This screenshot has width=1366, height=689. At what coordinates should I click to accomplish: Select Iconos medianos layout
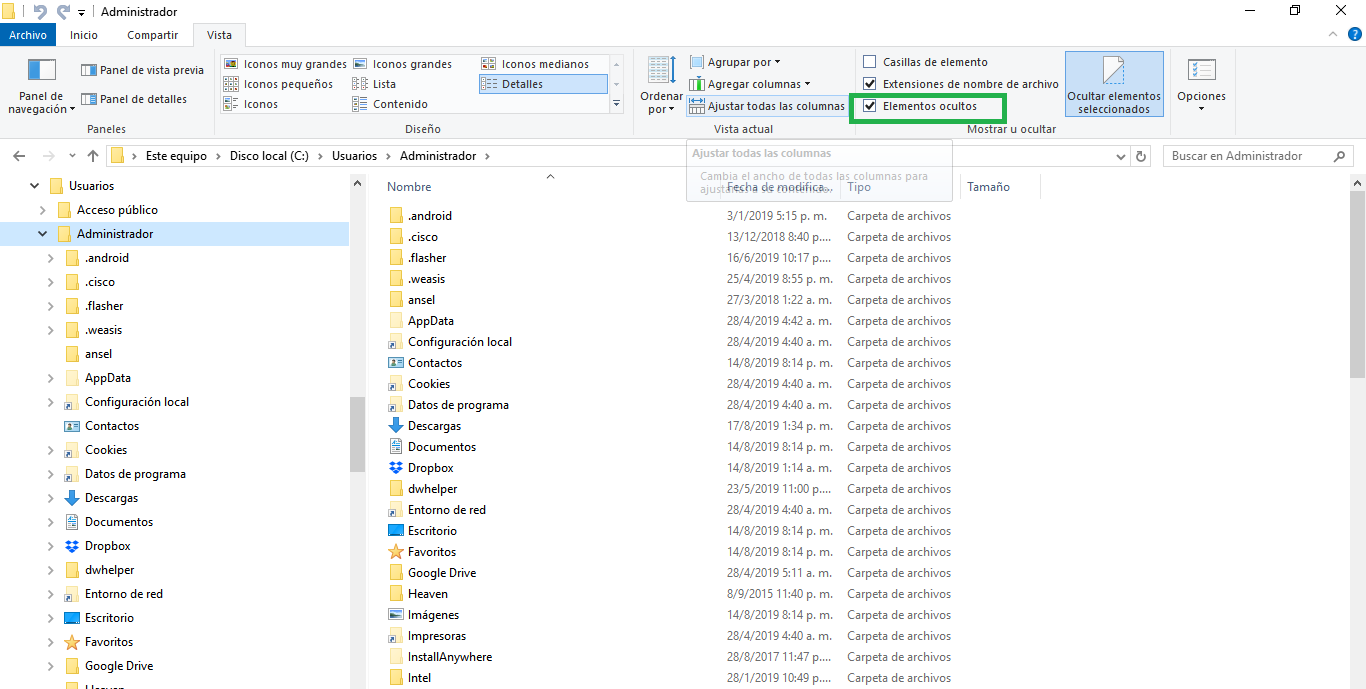click(x=535, y=64)
